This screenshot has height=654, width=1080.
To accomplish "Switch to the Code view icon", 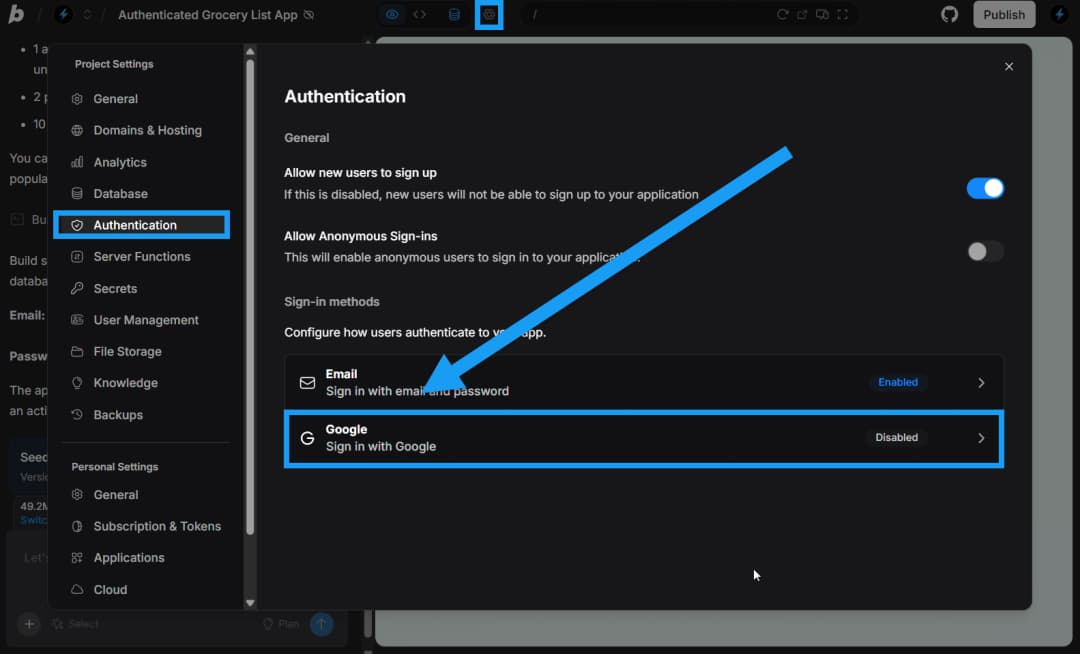I will (x=419, y=14).
